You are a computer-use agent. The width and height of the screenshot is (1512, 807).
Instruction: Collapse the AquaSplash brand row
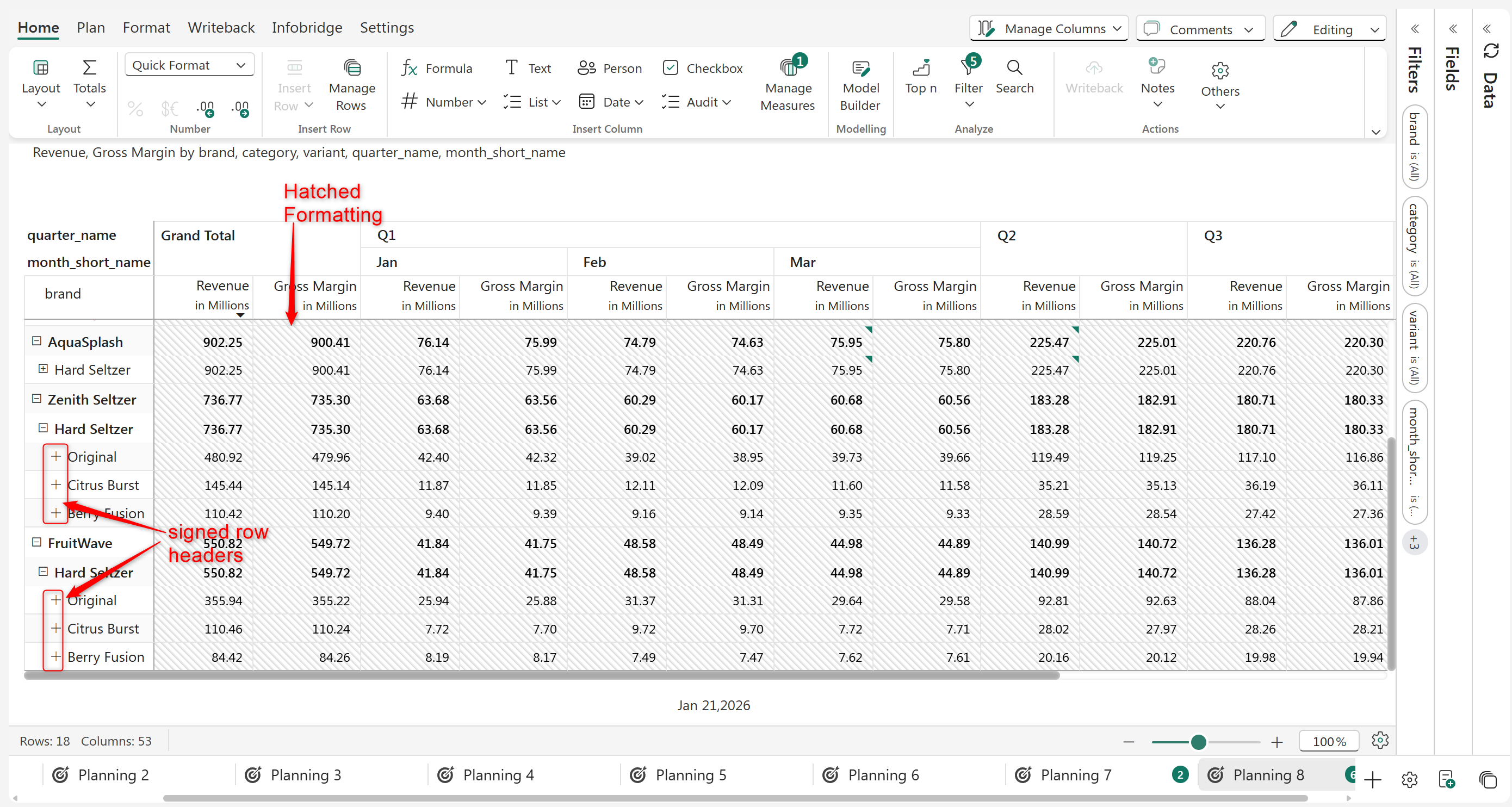pyautogui.click(x=36, y=341)
